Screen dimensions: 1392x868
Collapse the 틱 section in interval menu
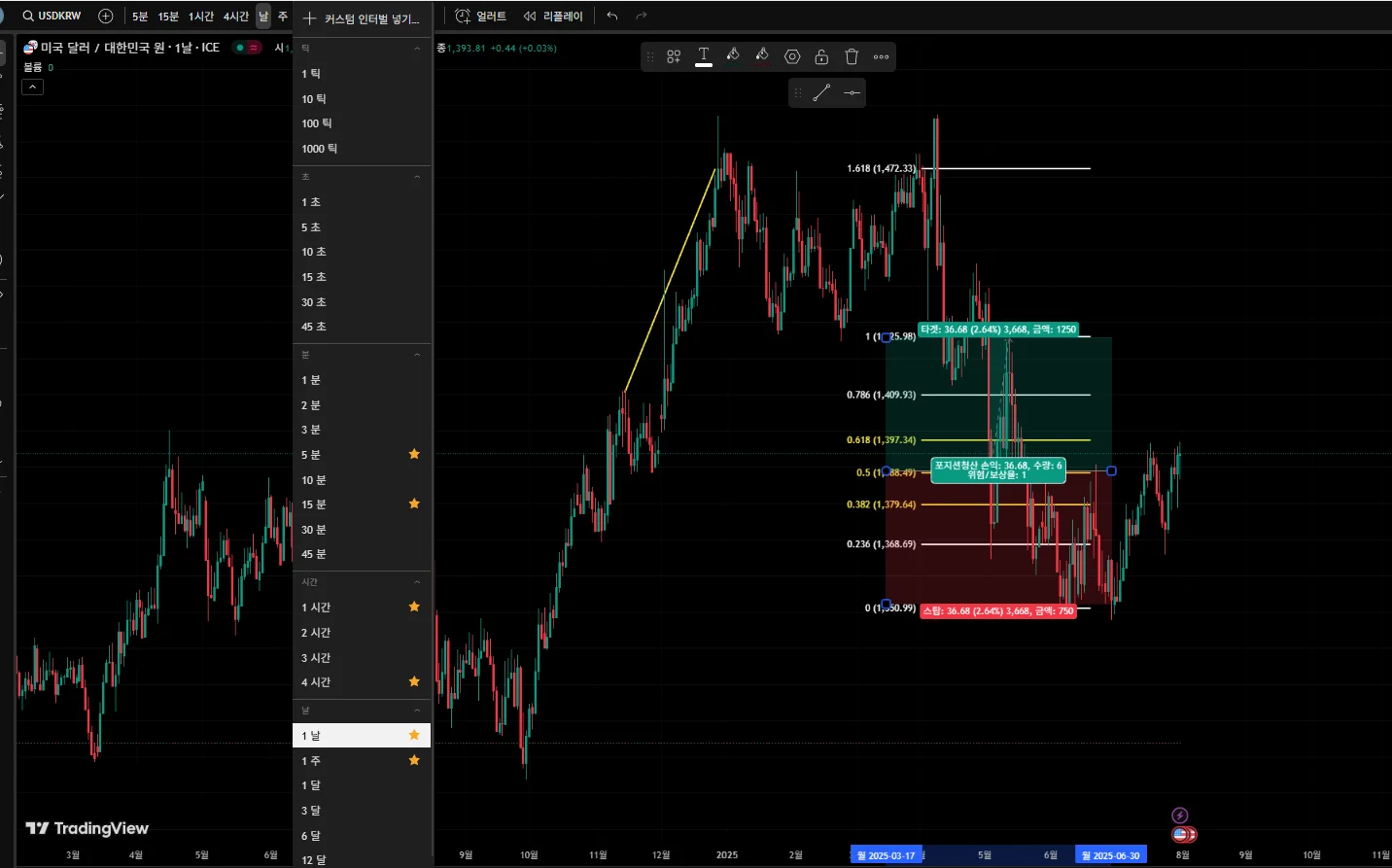pyautogui.click(x=417, y=49)
